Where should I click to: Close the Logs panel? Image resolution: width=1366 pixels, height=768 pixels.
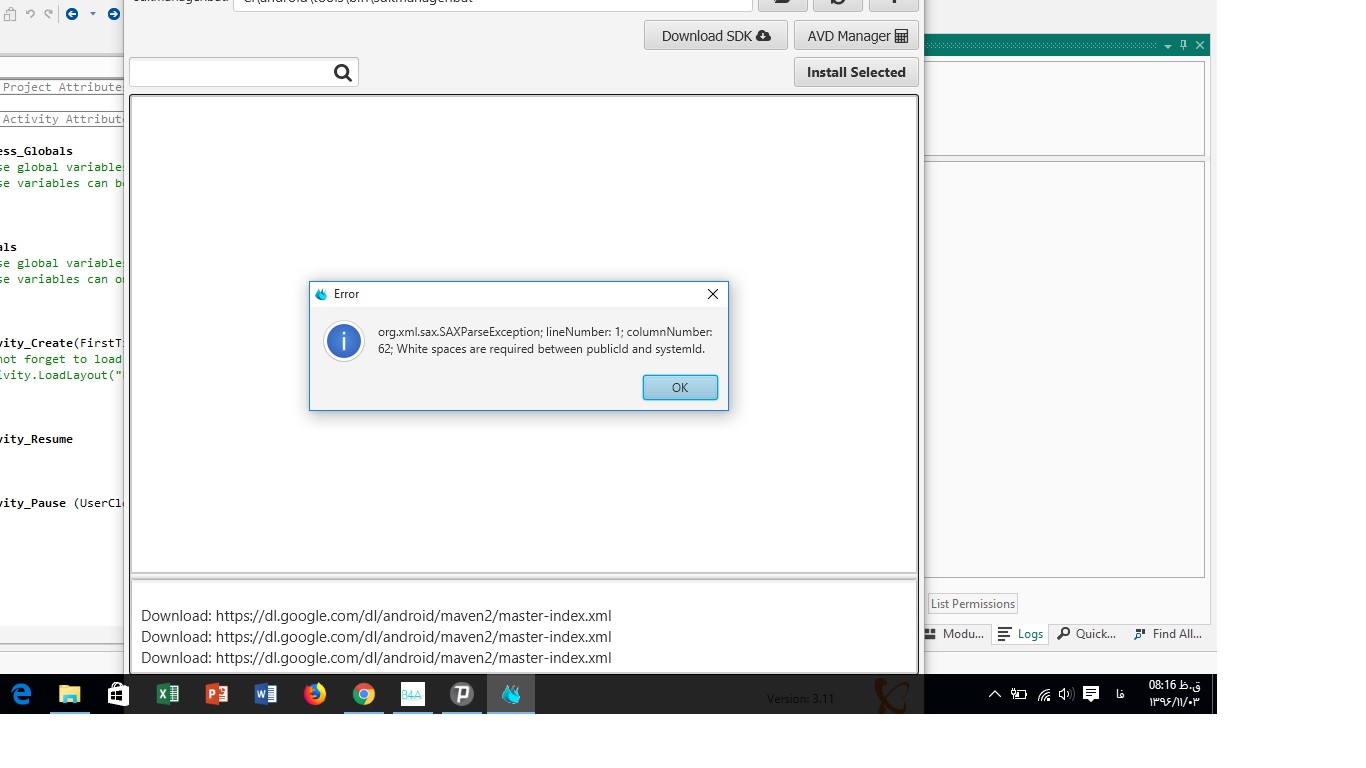point(1200,45)
